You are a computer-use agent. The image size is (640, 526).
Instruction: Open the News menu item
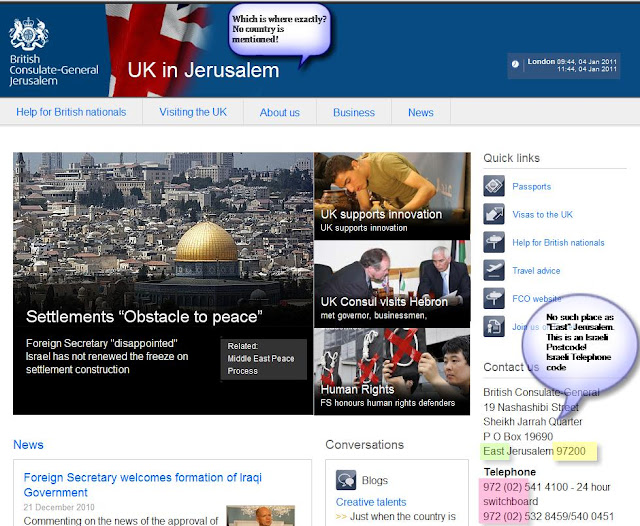tap(421, 113)
